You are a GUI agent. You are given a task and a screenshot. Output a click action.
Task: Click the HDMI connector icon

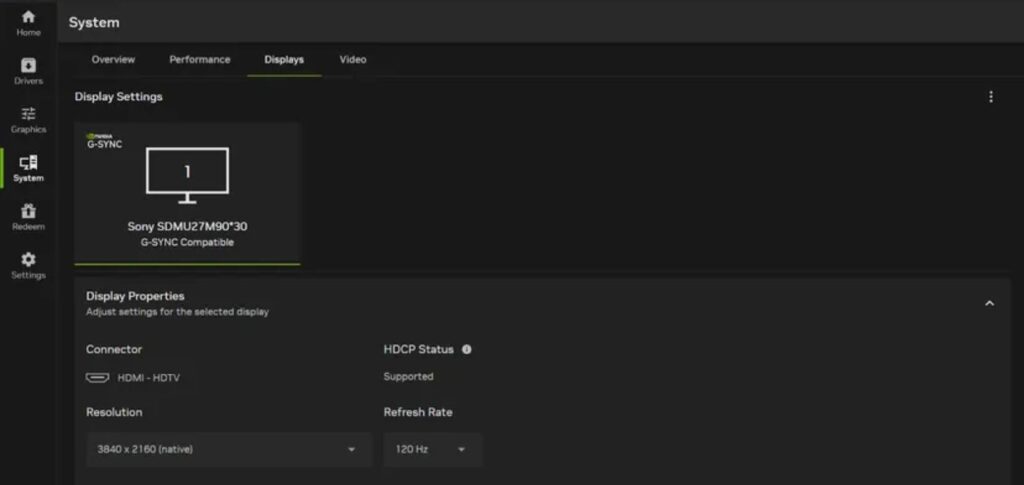pyautogui.click(x=97, y=377)
